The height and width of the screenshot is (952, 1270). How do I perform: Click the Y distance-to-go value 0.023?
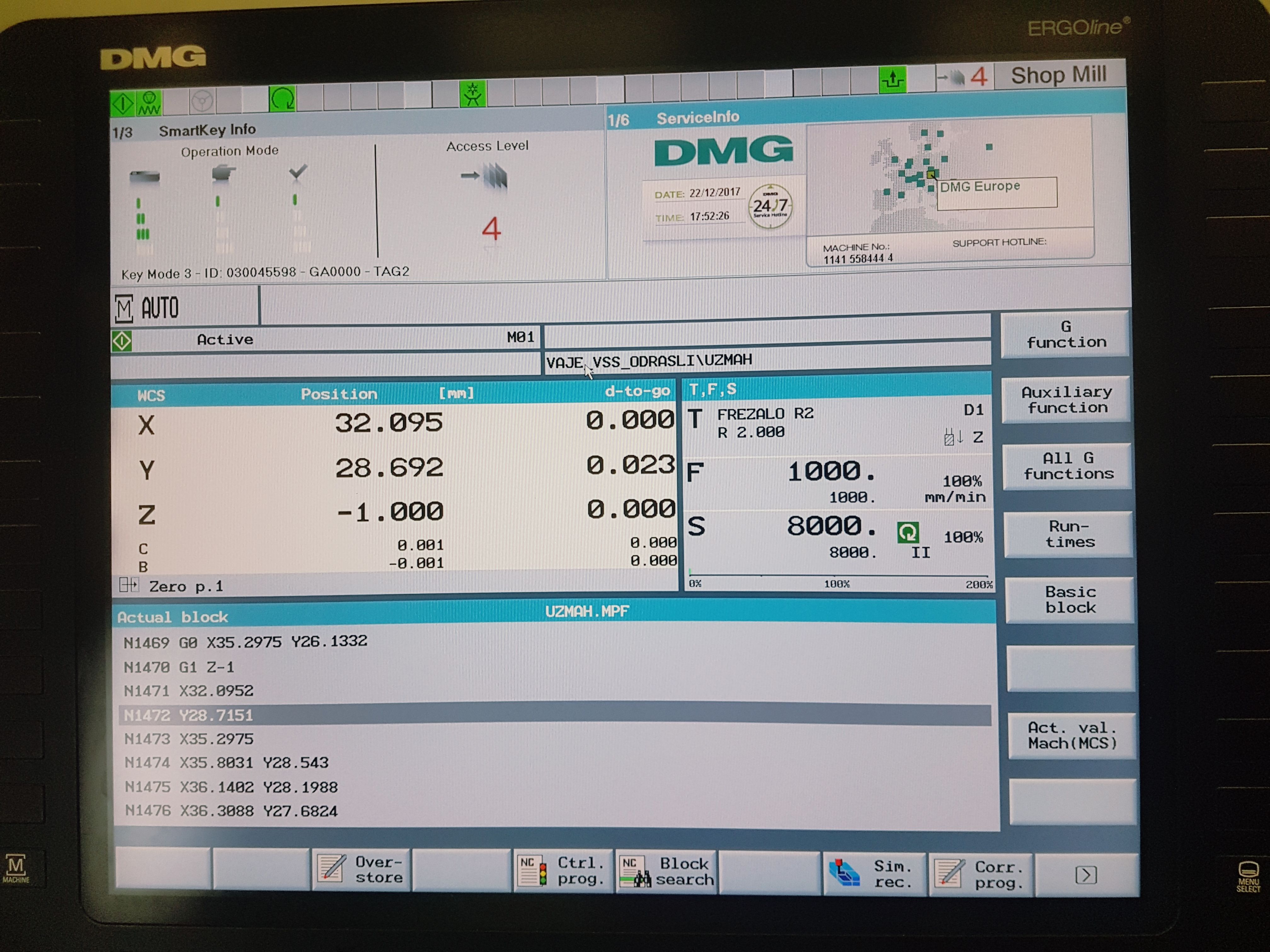click(x=630, y=465)
